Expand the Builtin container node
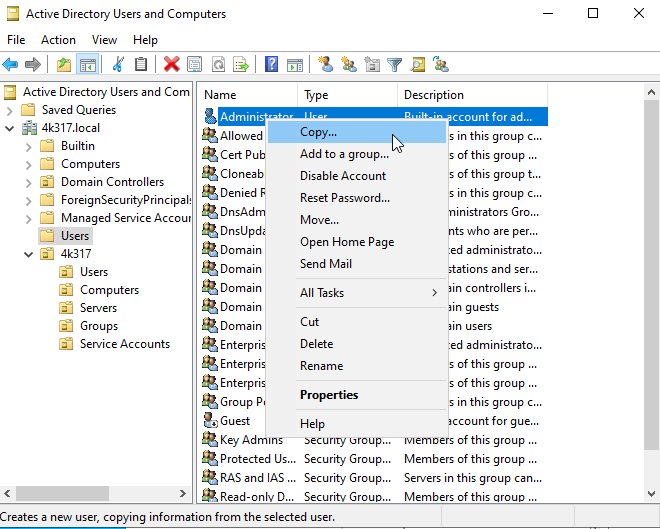The image size is (660, 529). [x=29, y=146]
